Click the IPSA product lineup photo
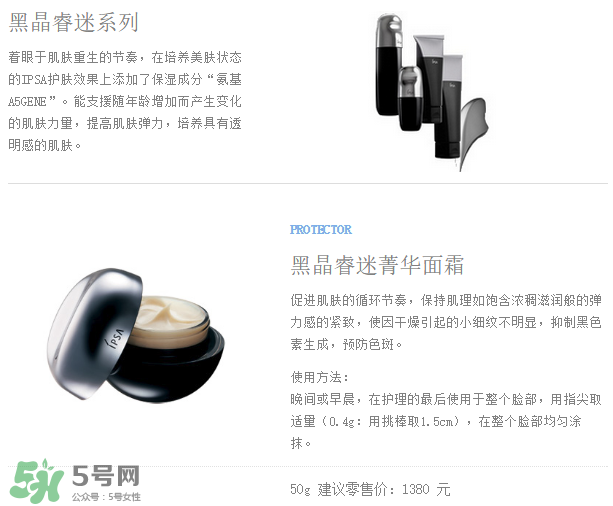This screenshot has width=613, height=506. click(x=432, y=92)
